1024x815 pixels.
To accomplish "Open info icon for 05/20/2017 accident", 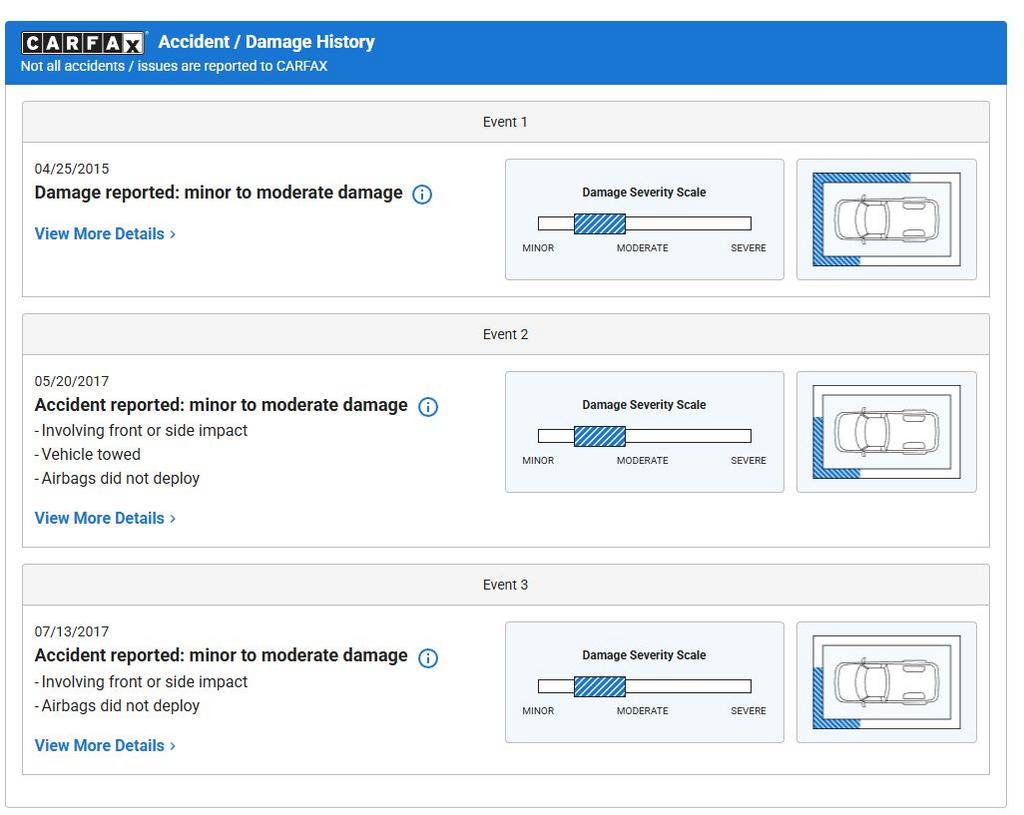I will 428,406.
